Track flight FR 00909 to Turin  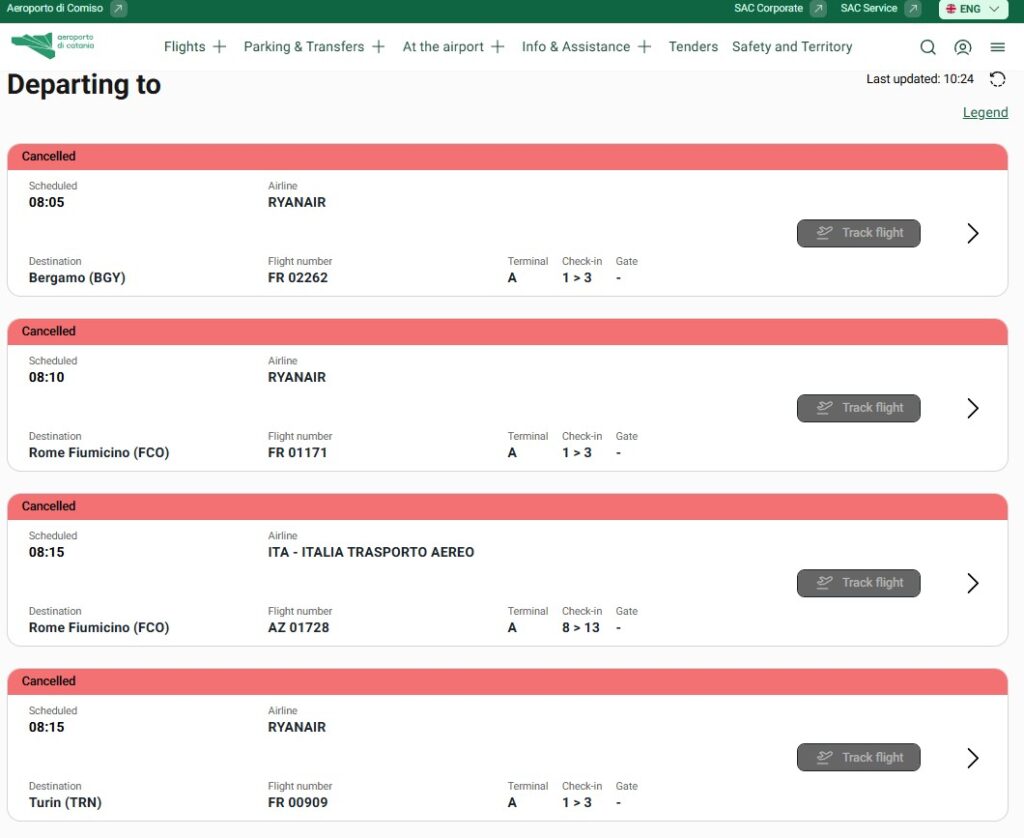tap(858, 758)
